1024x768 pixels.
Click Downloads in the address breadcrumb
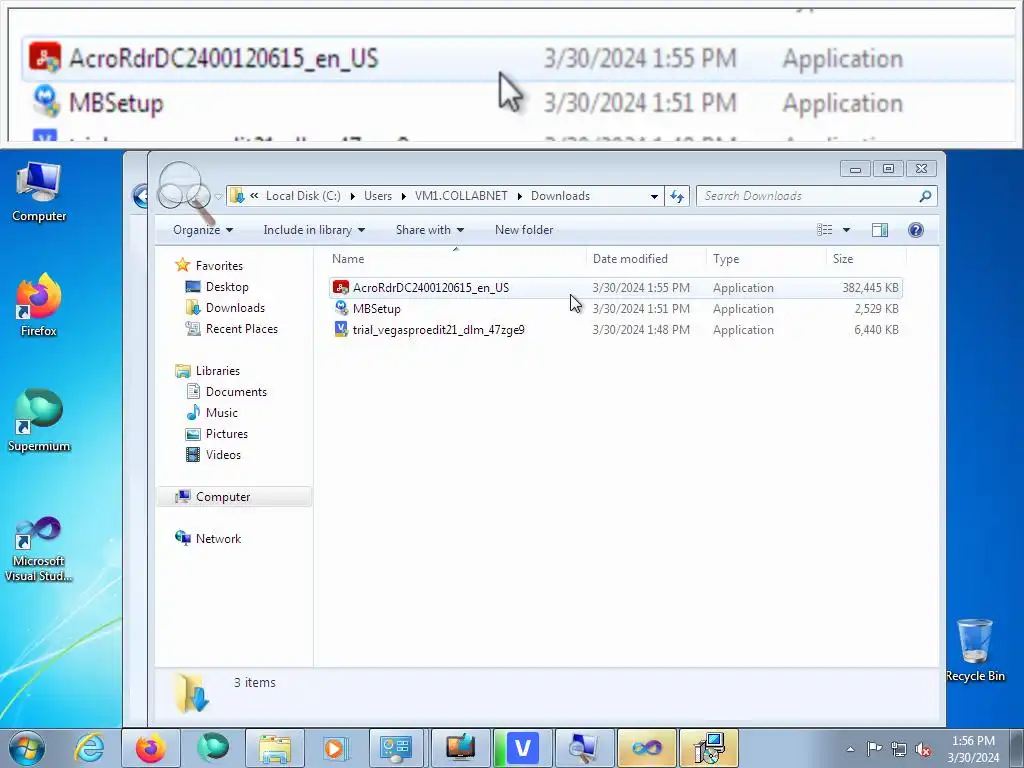pos(560,196)
